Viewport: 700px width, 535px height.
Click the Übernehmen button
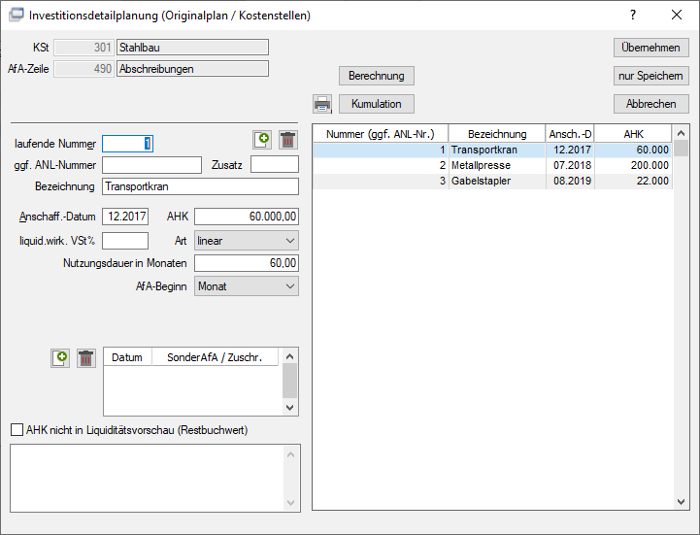click(x=651, y=48)
